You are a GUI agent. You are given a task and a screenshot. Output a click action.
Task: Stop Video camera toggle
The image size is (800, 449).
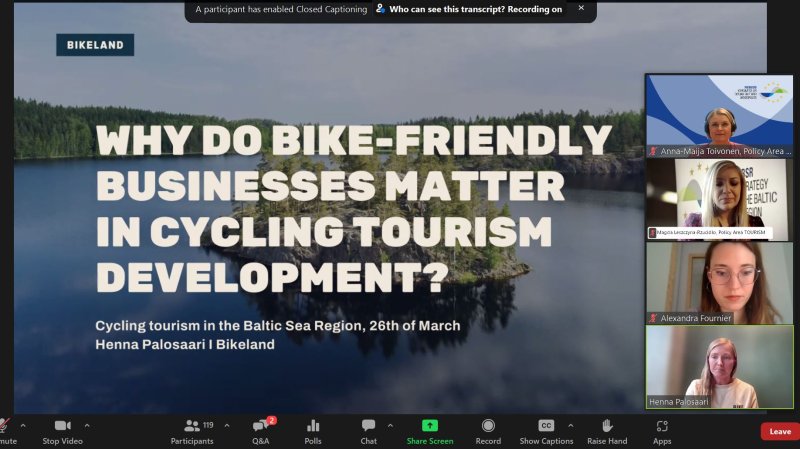pyautogui.click(x=62, y=430)
